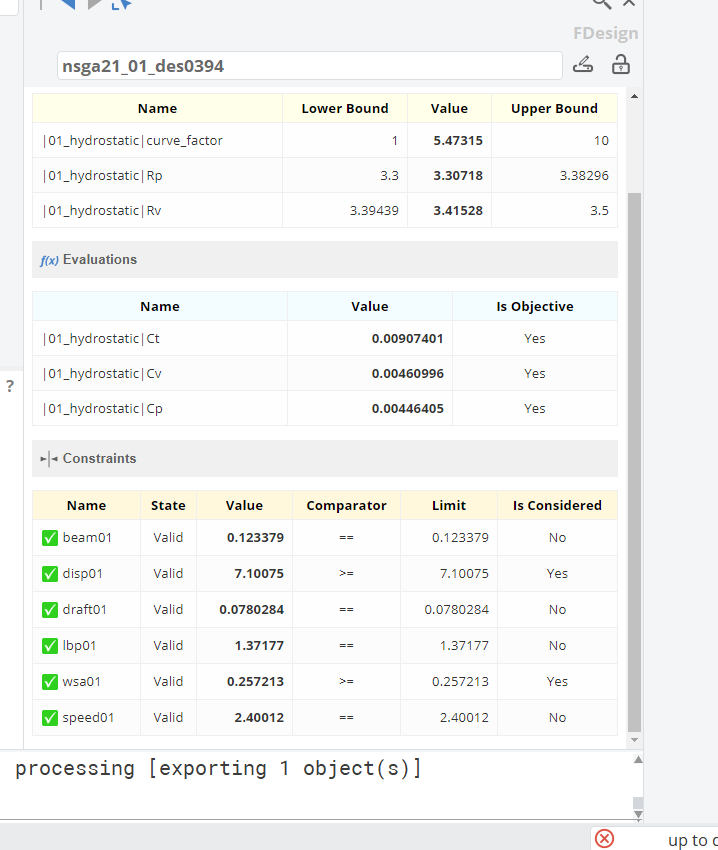Viewport: 718px width, 850px height.
Task: Click the question mark help icon
Action: point(10,387)
